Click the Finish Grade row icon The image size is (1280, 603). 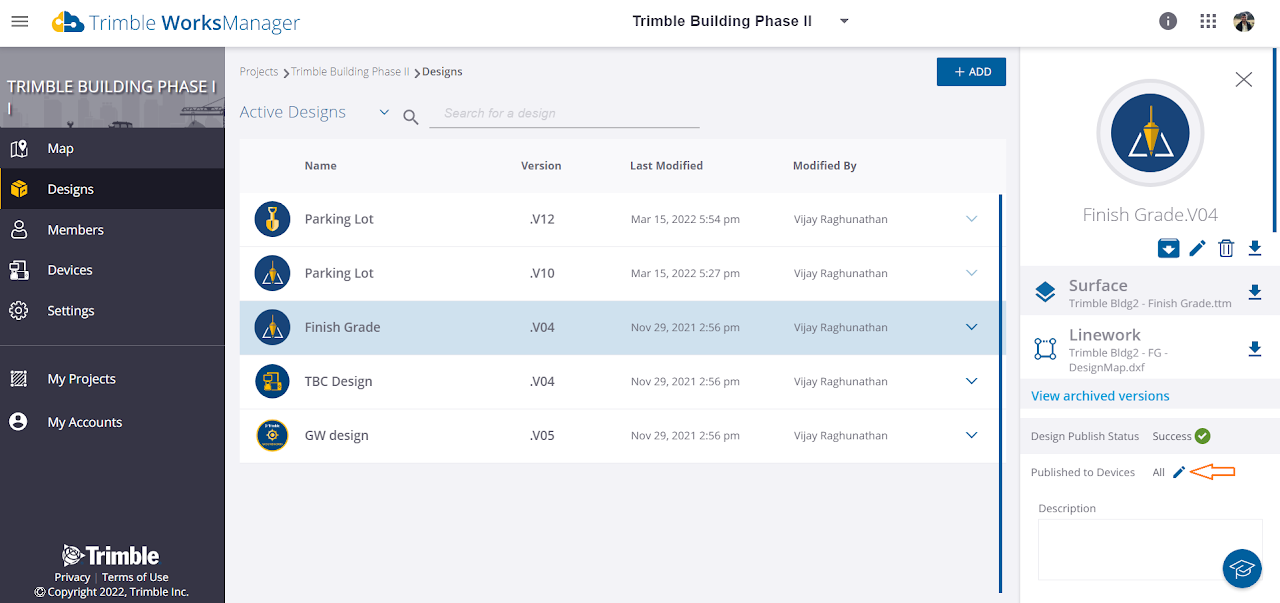tap(272, 327)
